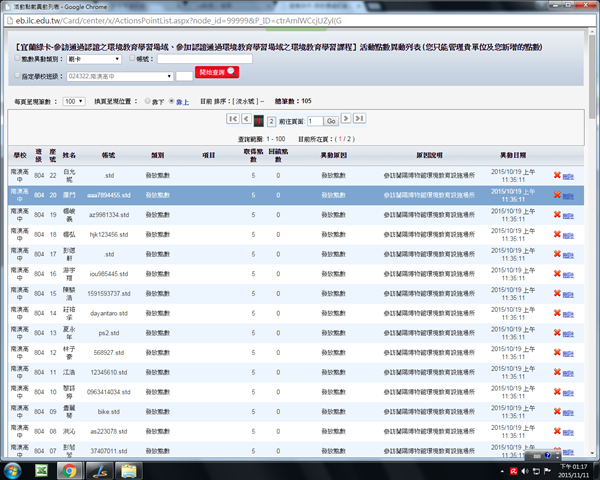The image size is (600, 480).
Task: Click the red X icon in the dayantaro.std row
Action: pyautogui.click(x=557, y=313)
